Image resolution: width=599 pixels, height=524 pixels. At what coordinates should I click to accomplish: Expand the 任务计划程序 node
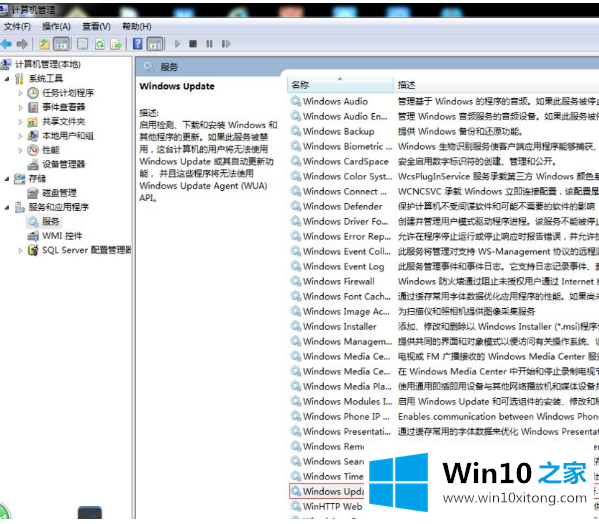click(x=21, y=93)
